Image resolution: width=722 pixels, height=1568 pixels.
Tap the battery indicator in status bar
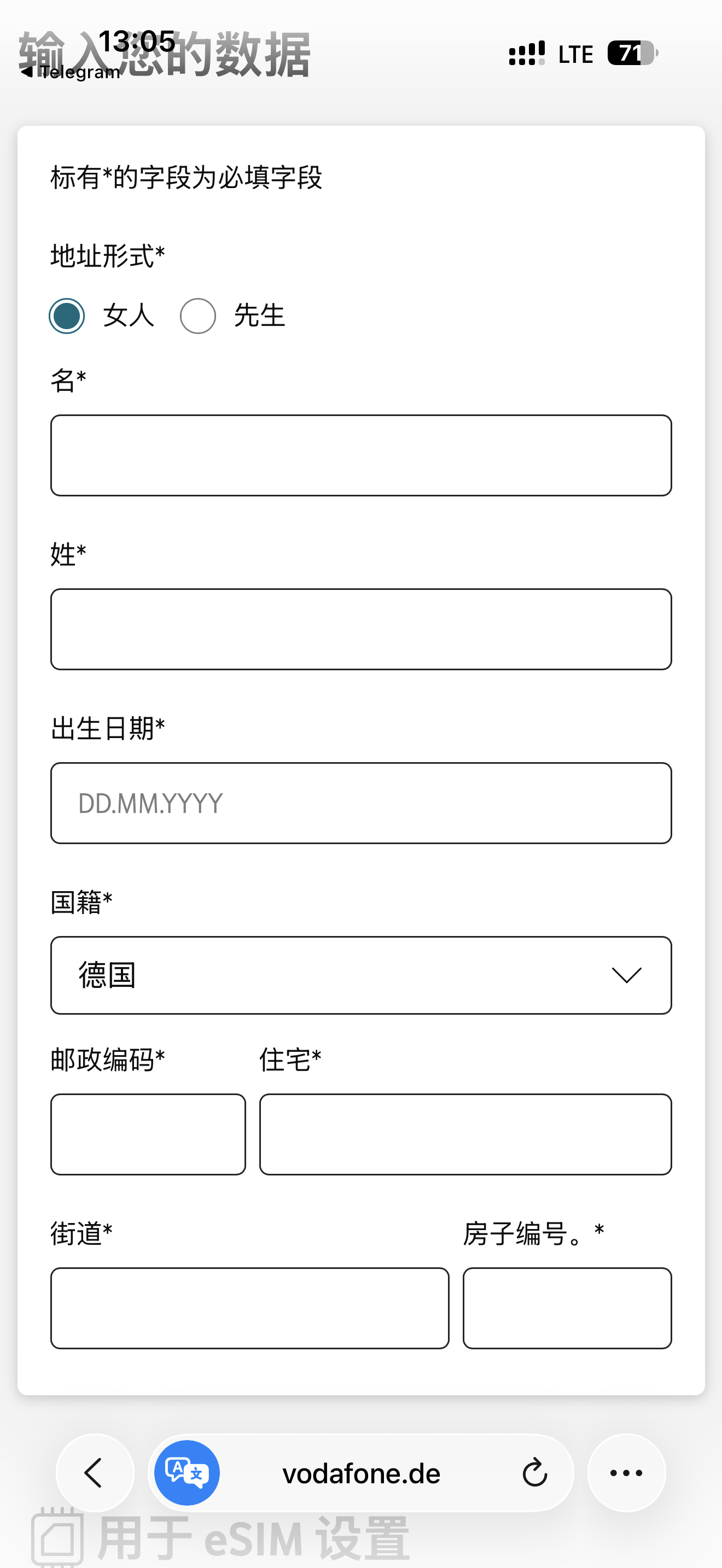(632, 53)
